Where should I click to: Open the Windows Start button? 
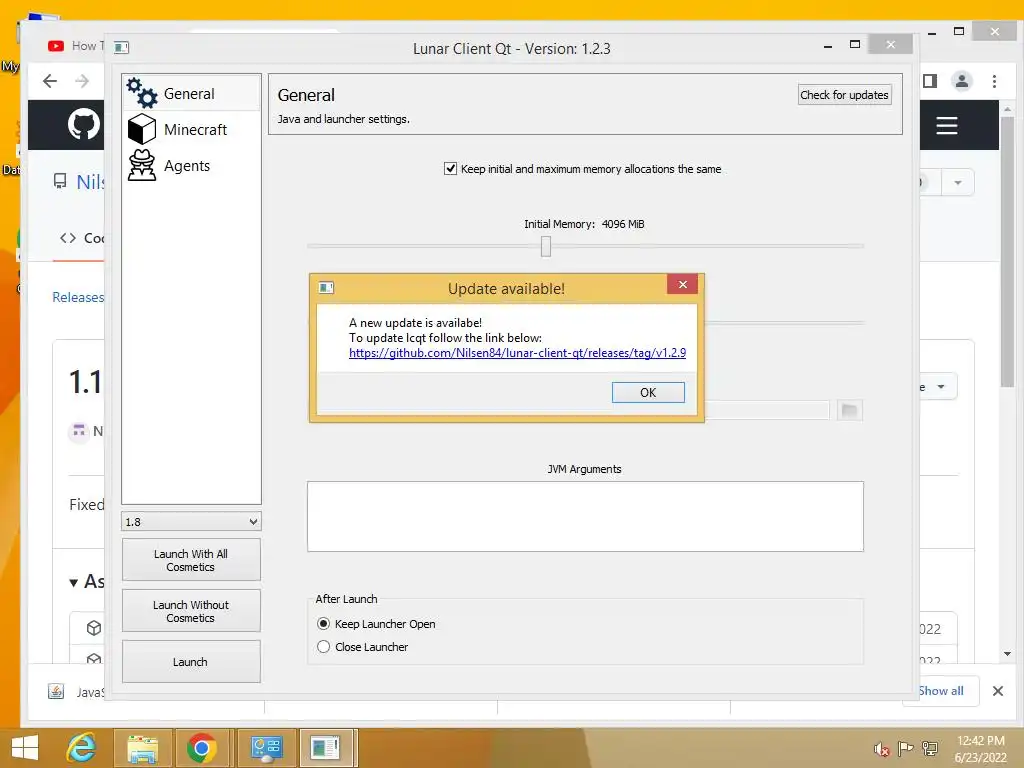pos(25,748)
